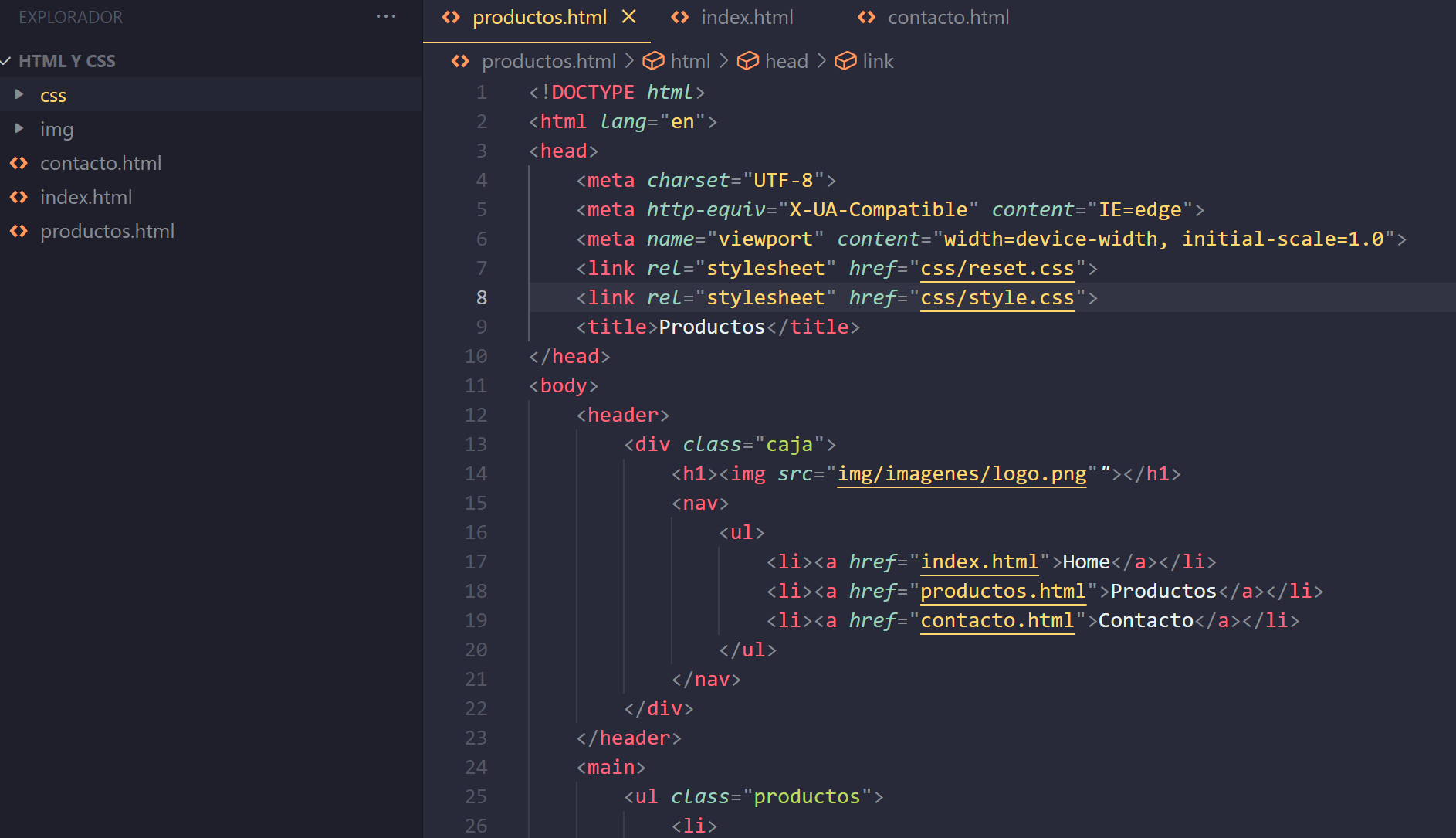
Task: Click the lang="en" attribute on line 2
Action: [x=653, y=121]
